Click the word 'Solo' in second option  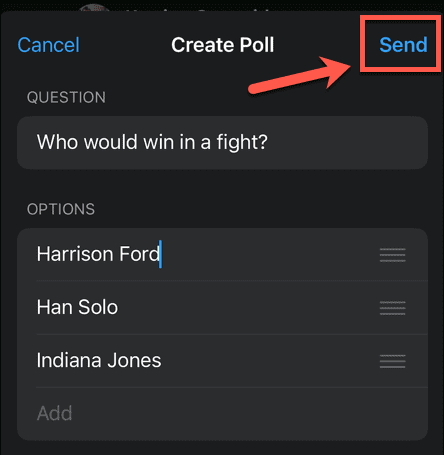pyautogui.click(x=98, y=307)
